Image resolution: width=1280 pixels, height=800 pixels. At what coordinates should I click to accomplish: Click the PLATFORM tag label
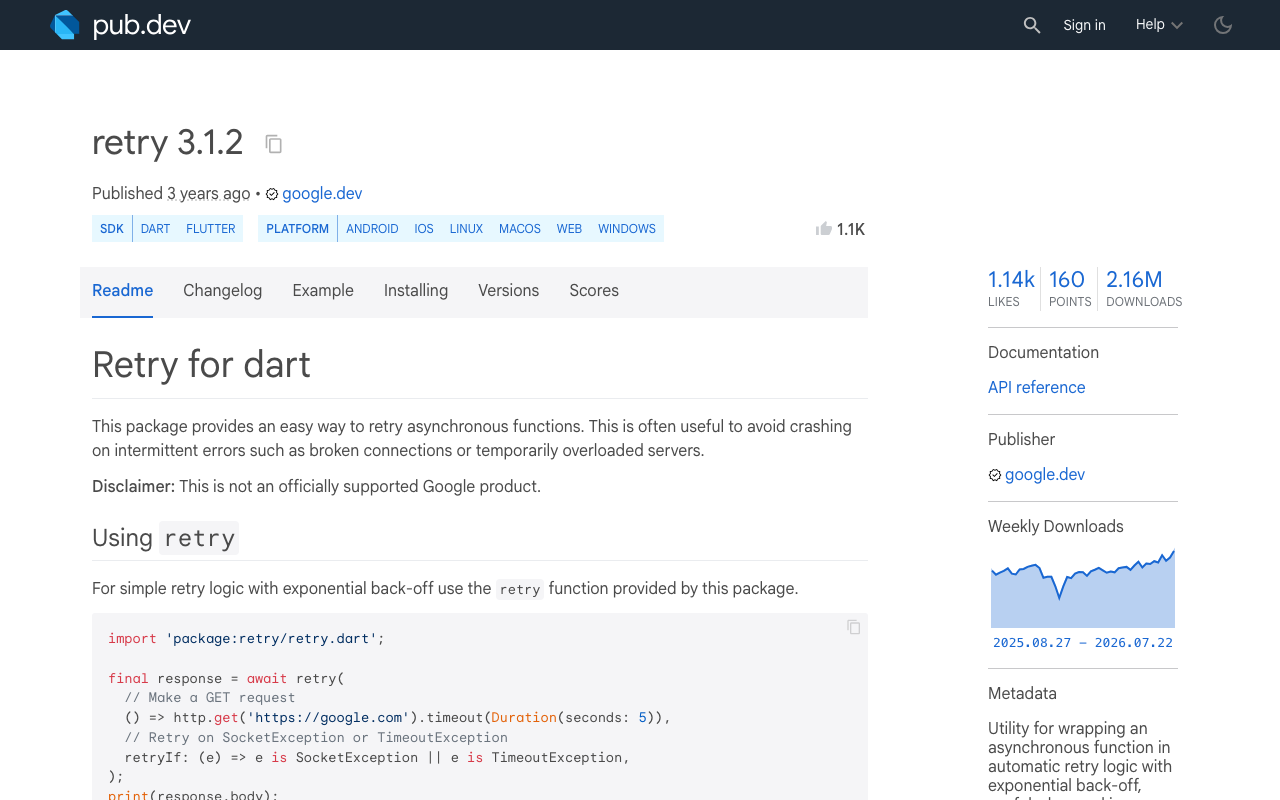[x=297, y=229]
